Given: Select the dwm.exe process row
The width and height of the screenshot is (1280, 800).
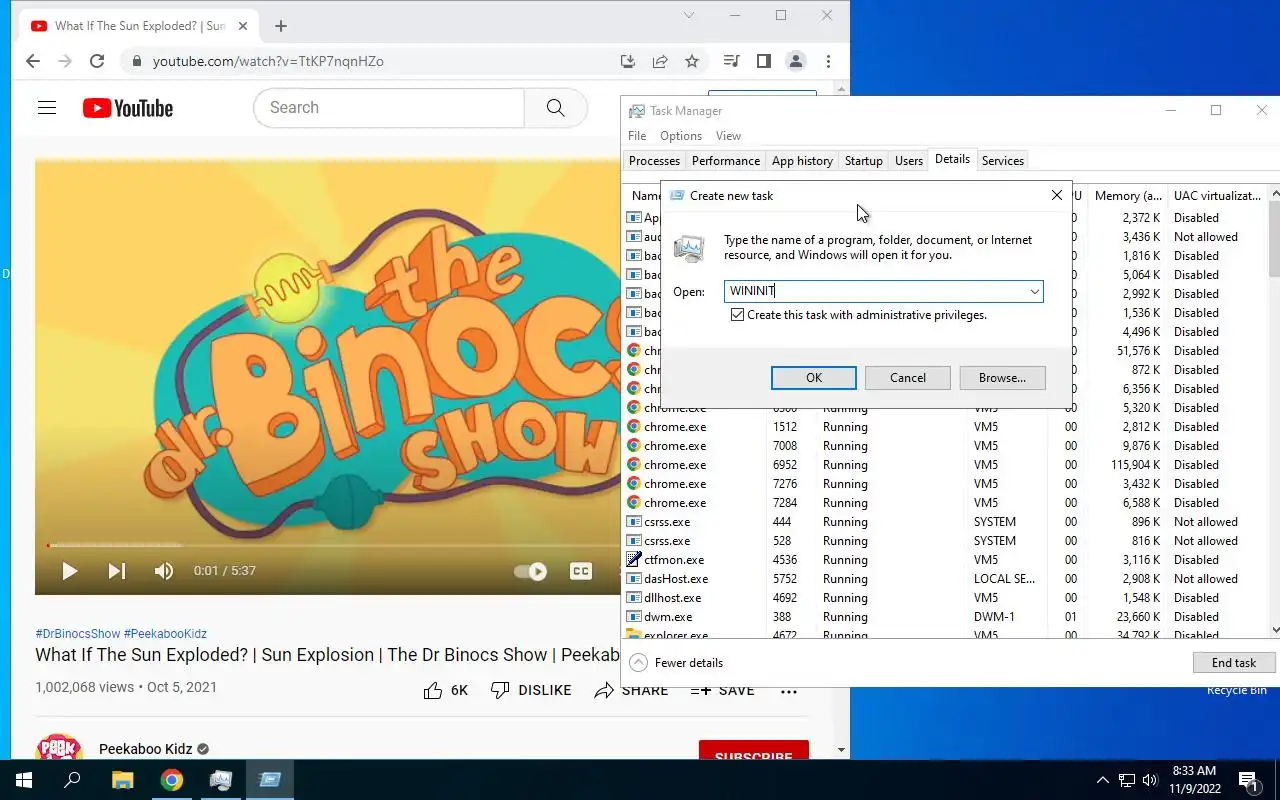Looking at the screenshot, I should (946, 617).
